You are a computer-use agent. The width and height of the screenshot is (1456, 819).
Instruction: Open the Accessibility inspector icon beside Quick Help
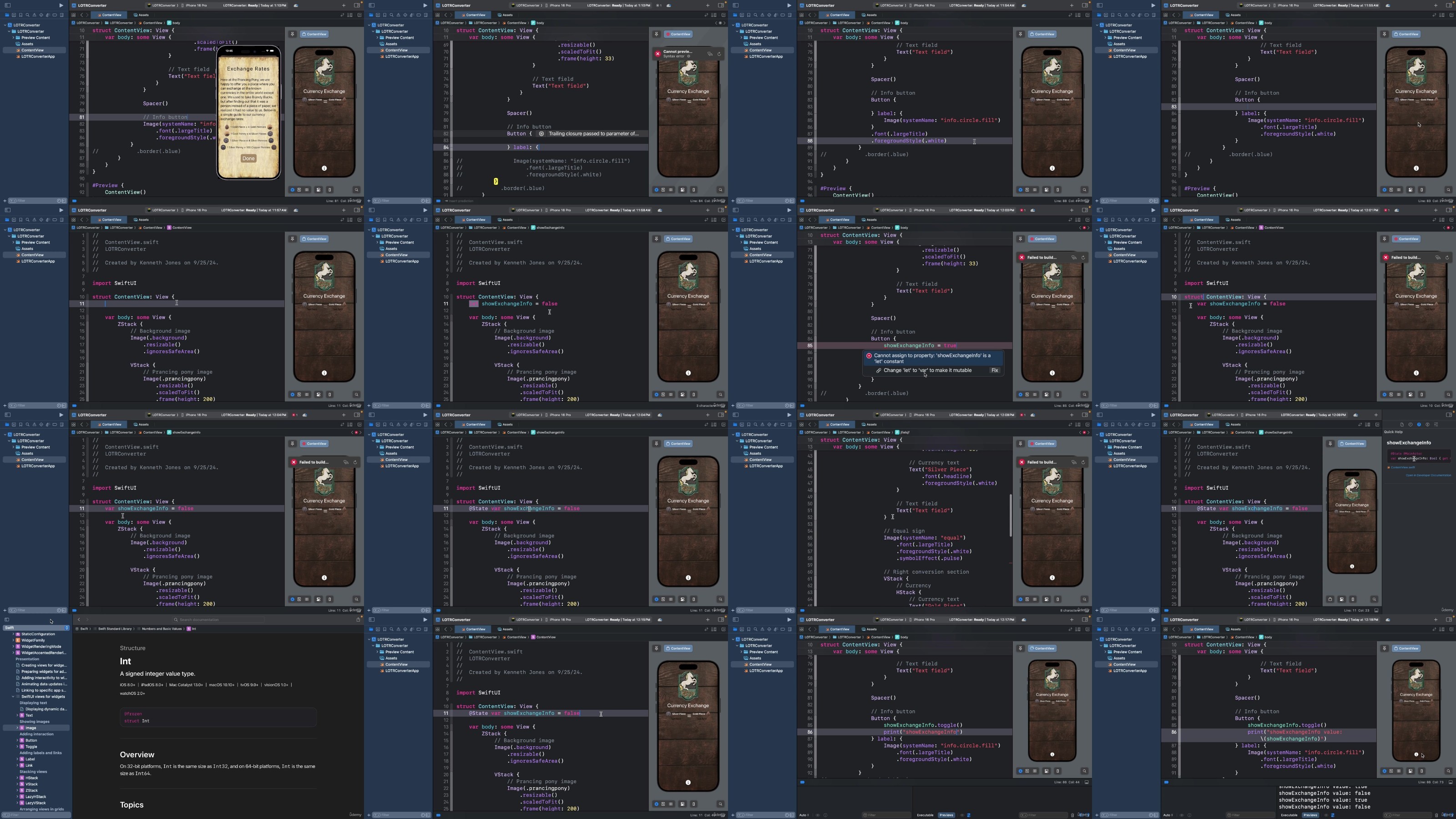click(x=1428, y=425)
